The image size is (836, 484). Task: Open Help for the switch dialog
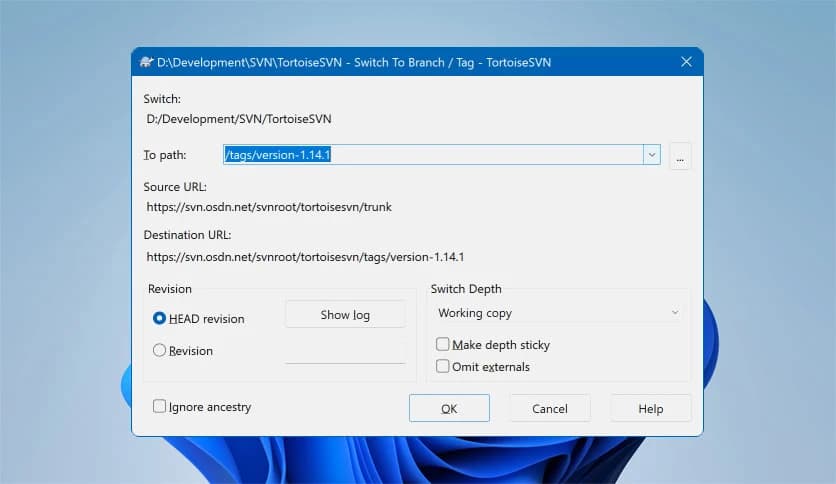tap(650, 408)
